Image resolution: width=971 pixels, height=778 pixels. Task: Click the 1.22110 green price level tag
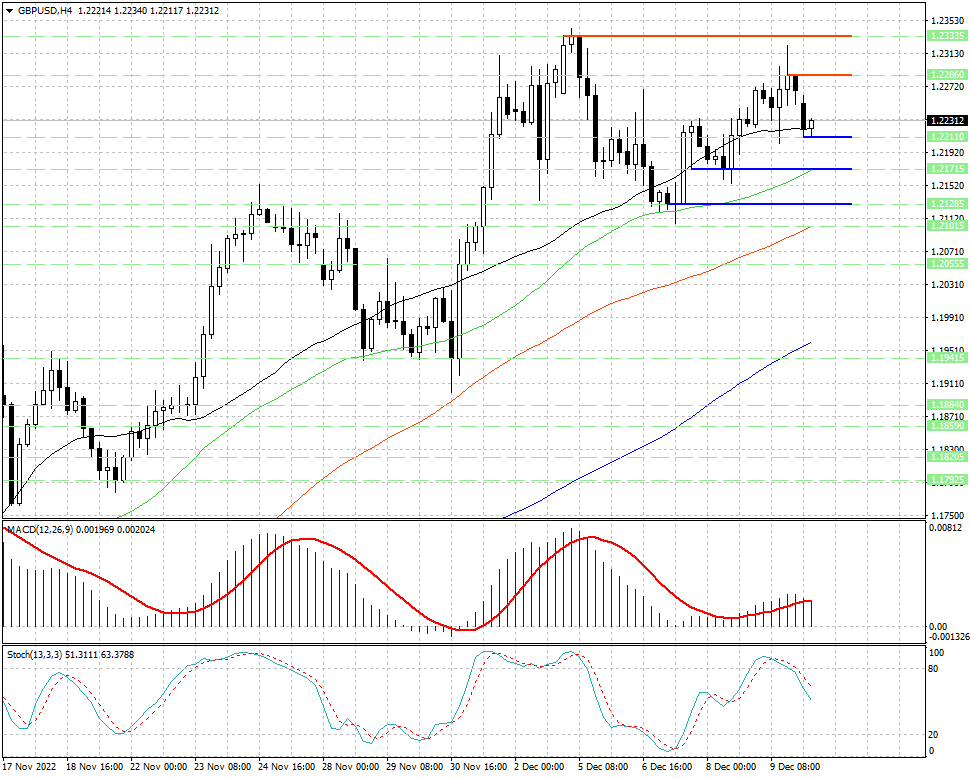947,136
